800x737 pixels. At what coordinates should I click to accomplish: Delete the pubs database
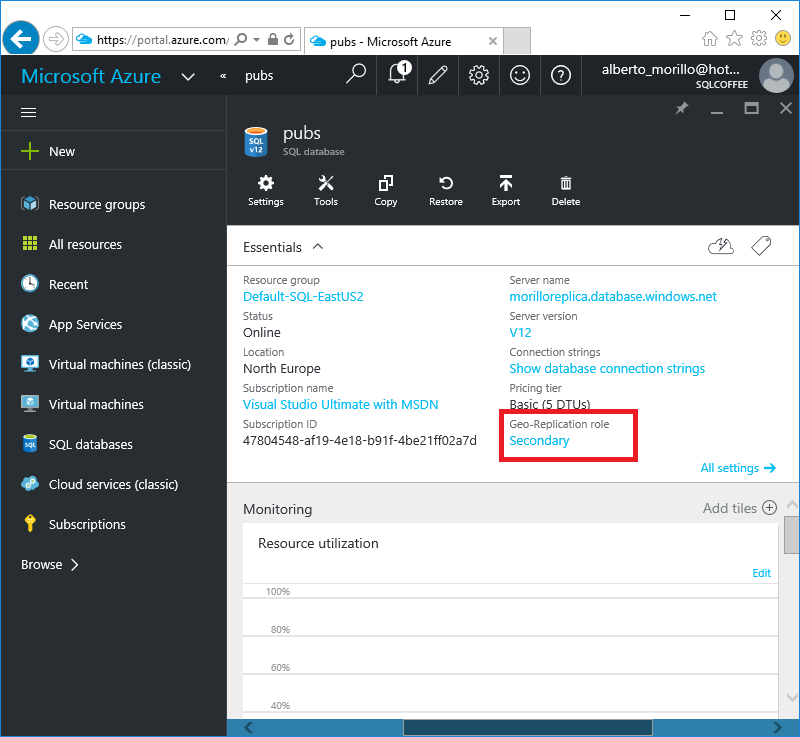(x=566, y=191)
